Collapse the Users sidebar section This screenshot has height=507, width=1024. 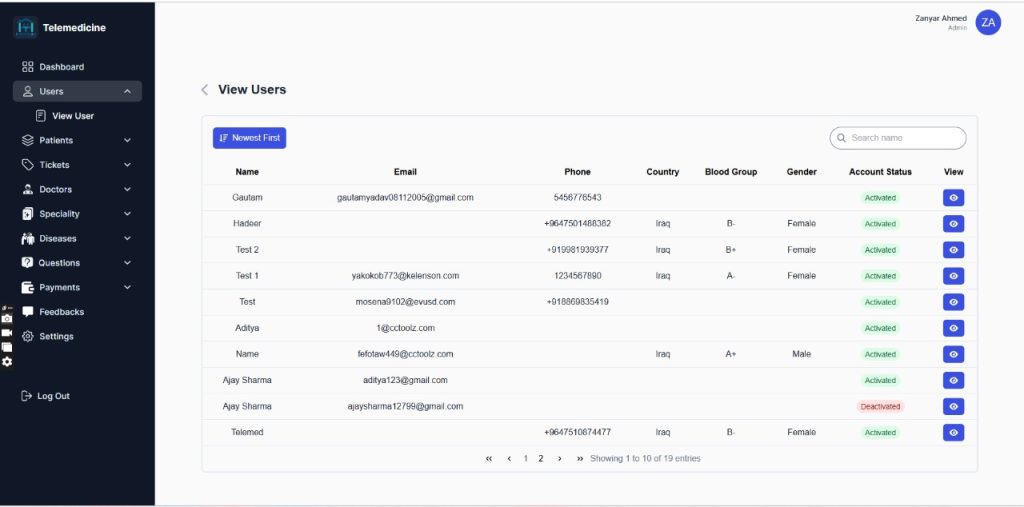click(127, 92)
